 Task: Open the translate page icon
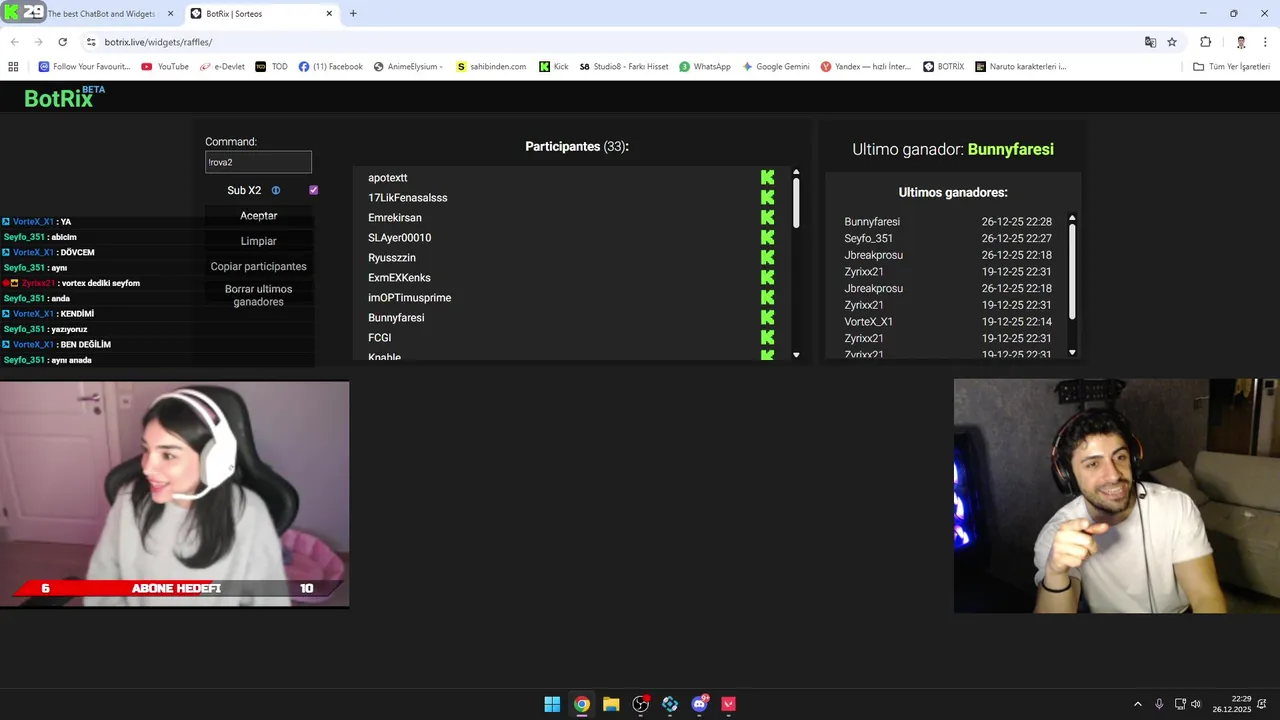[x=1150, y=42]
